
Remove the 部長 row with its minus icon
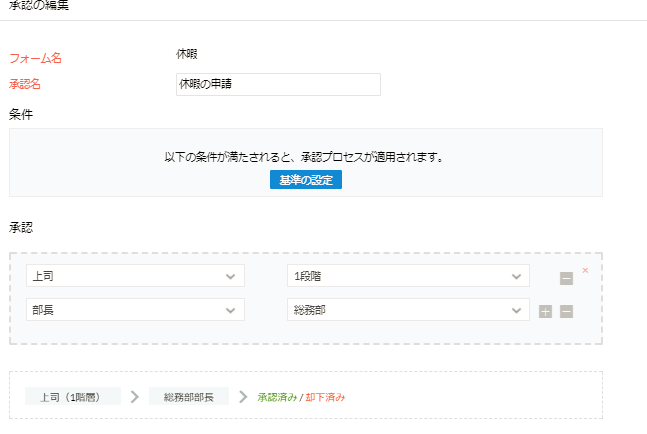click(x=566, y=311)
